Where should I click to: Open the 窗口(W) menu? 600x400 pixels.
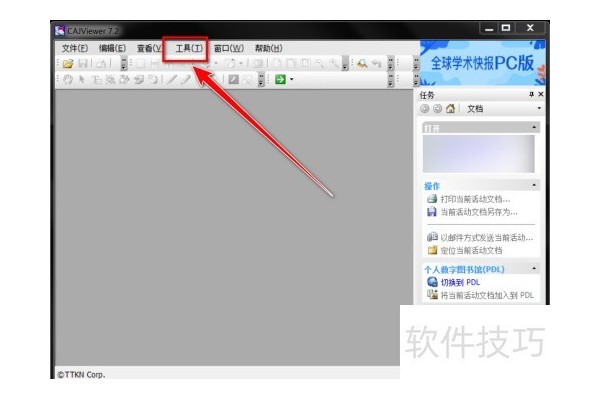228,48
